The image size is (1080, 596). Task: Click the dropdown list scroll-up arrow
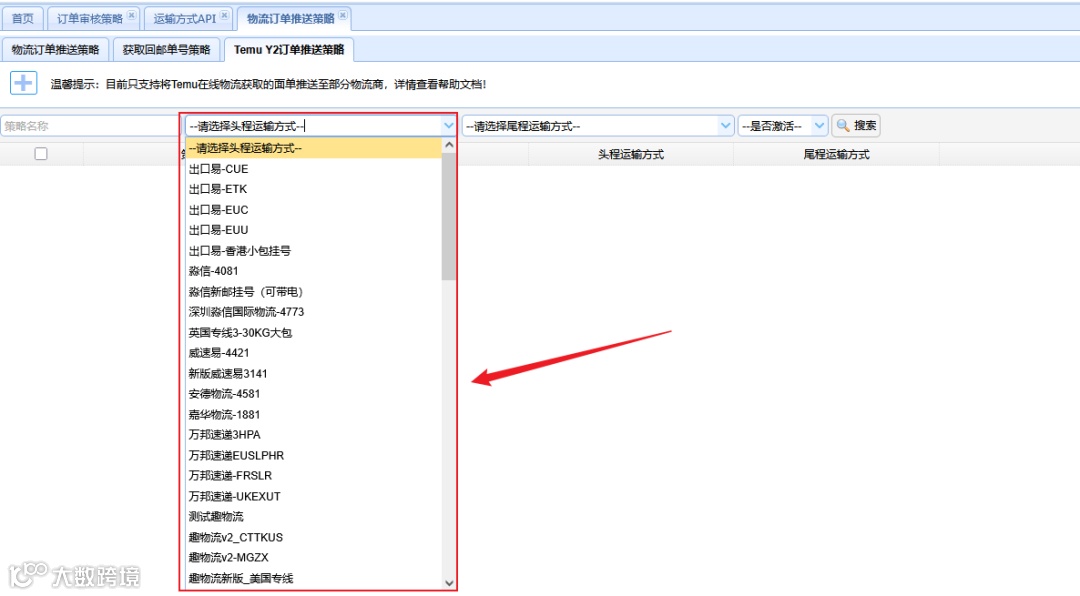click(x=449, y=145)
